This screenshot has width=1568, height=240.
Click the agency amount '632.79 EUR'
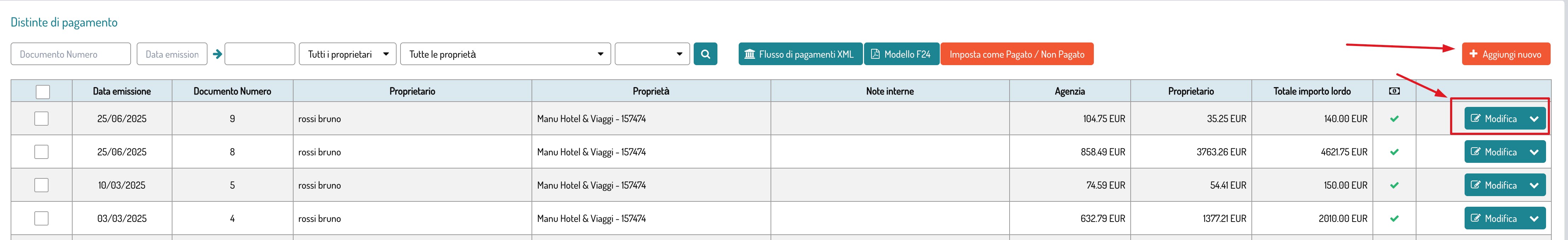click(x=1103, y=218)
